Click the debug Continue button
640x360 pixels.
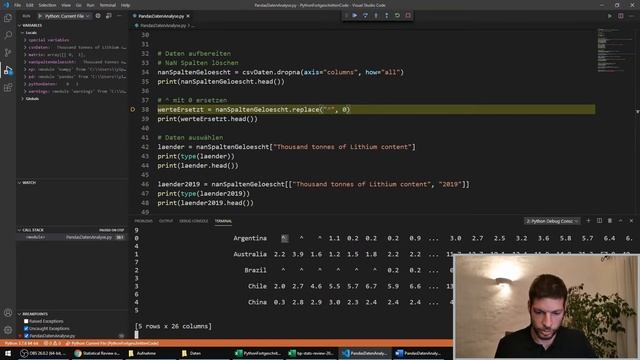pyautogui.click(x=355, y=16)
